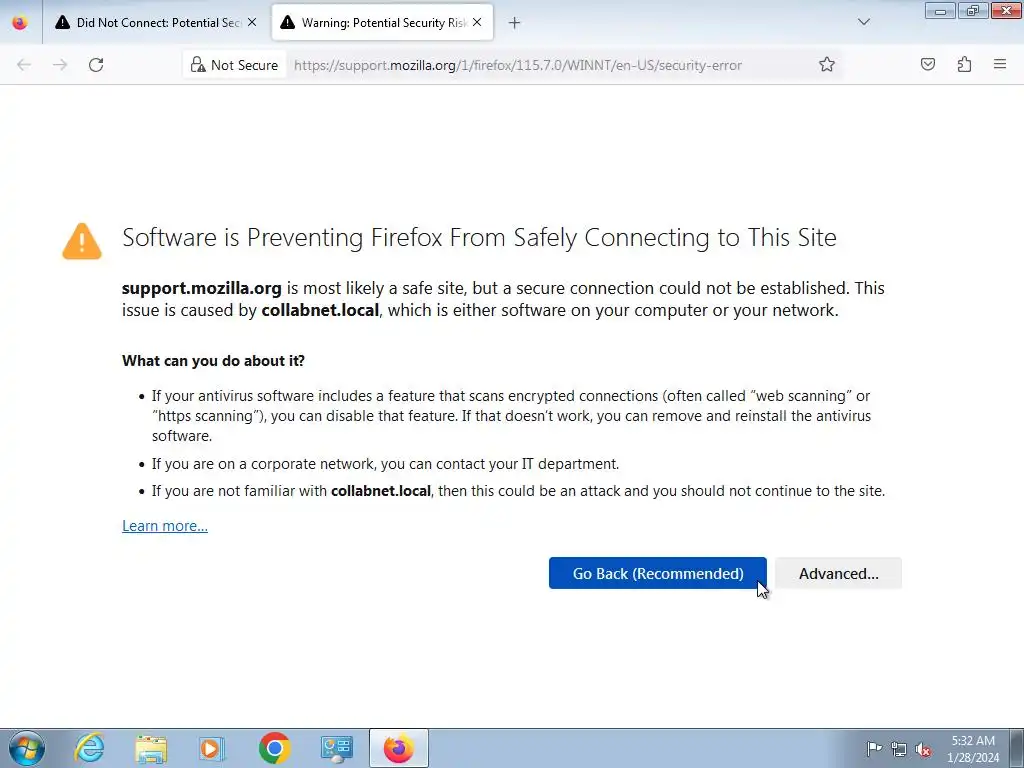Open Firefox View pinned icon
1024x768 pixels.
[x=20, y=23]
